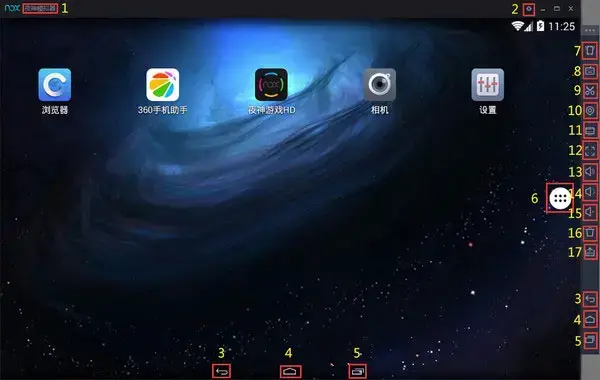
Task: Take a screenshot with the scissors icon
Action: click(590, 91)
